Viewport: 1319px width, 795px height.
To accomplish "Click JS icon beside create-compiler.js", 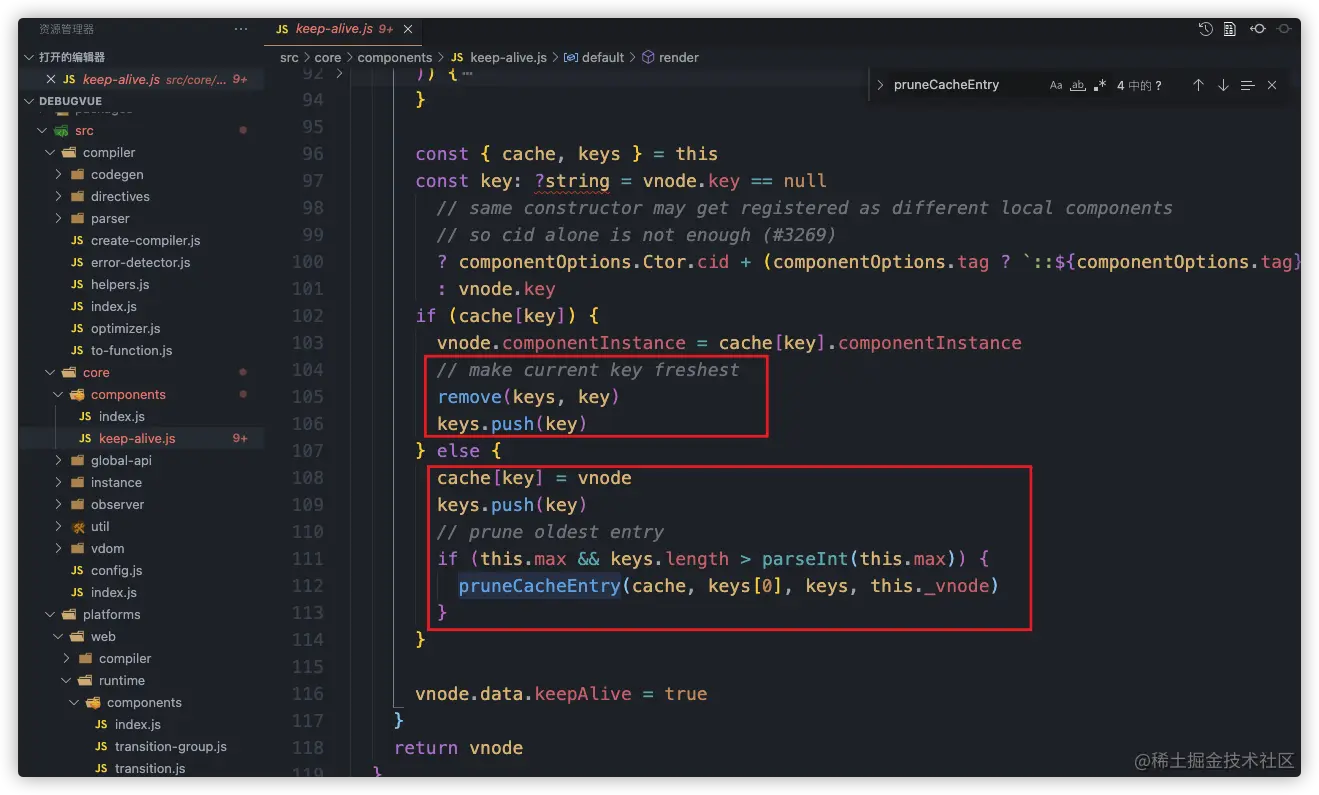I will coord(77,241).
